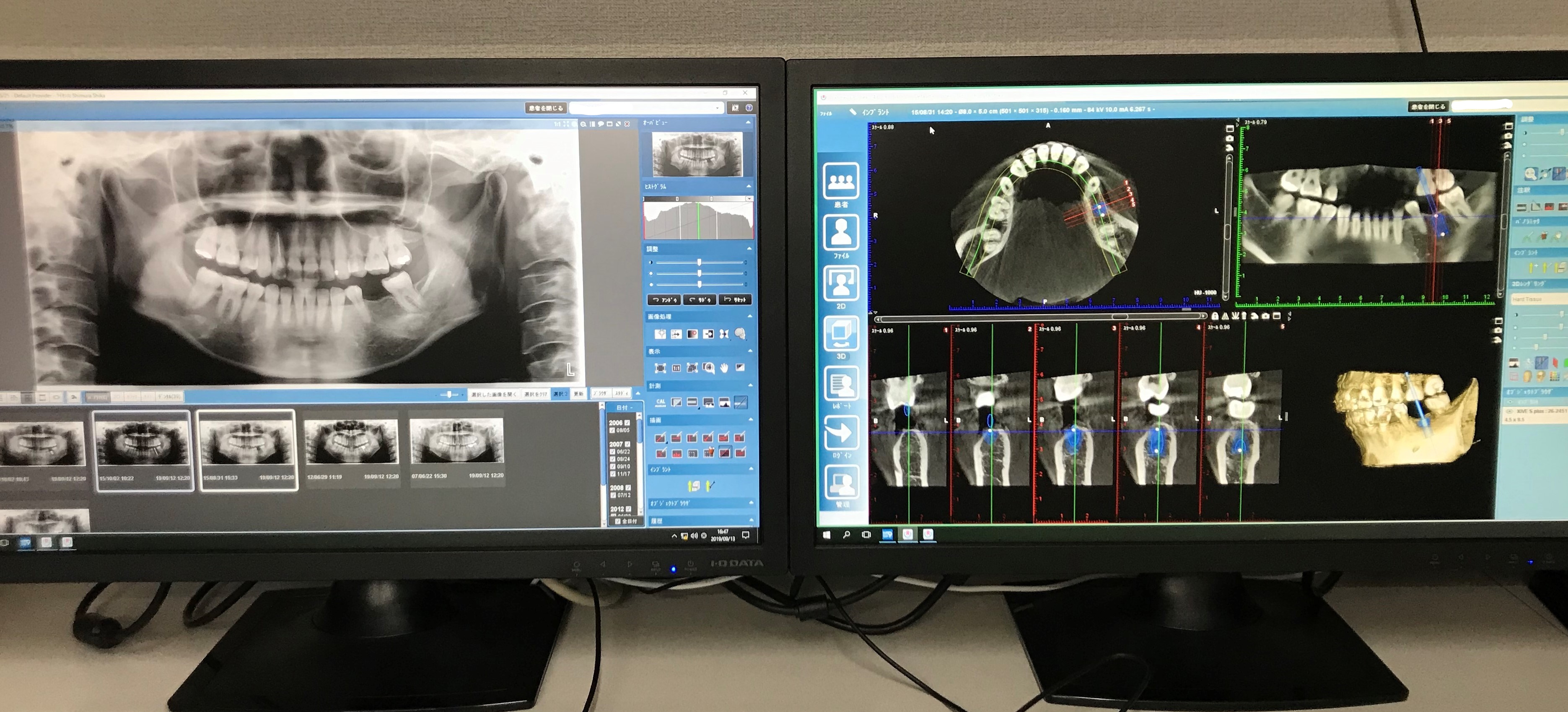This screenshot has width=1568, height=712.
Task: Click the skull filter icon in 画像処理
Action: point(739,333)
